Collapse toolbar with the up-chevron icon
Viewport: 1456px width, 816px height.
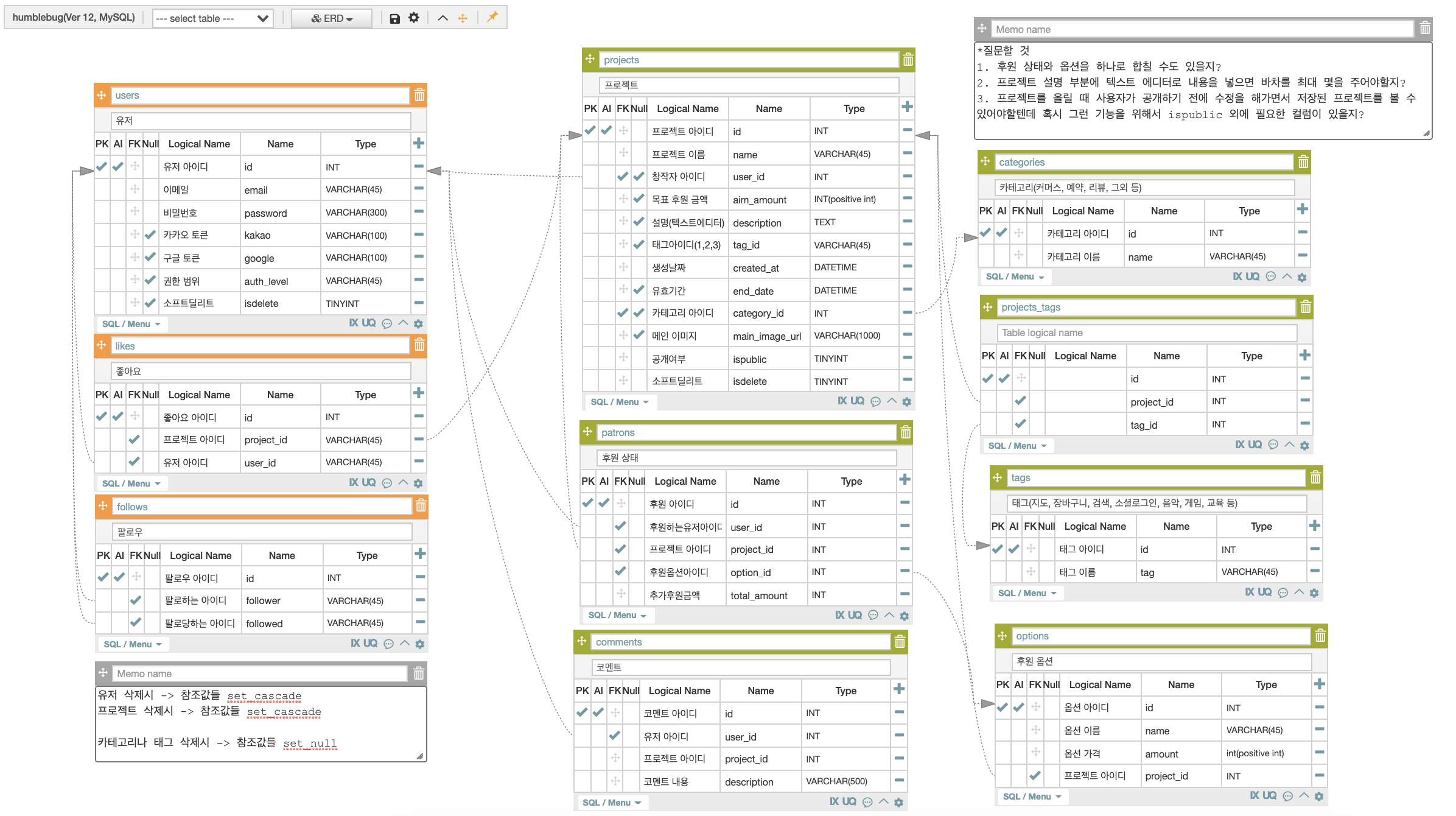pyautogui.click(x=443, y=18)
